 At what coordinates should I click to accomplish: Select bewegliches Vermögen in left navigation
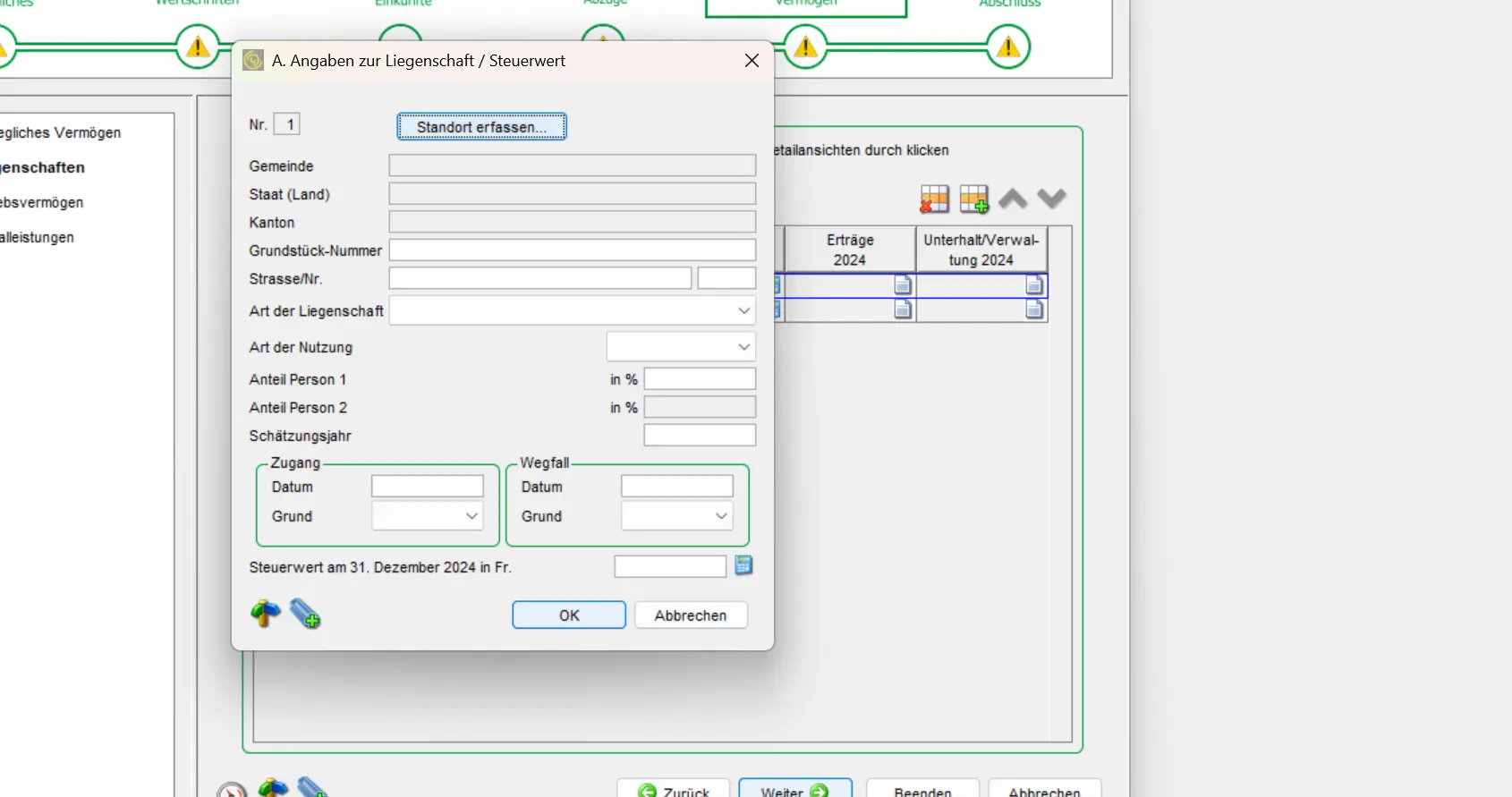click(x=61, y=132)
